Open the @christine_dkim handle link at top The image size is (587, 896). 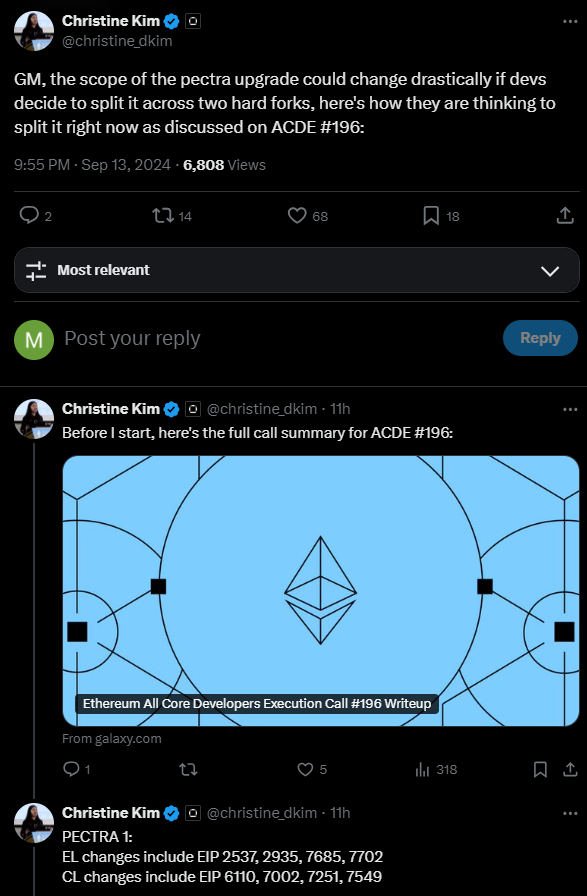(117, 41)
